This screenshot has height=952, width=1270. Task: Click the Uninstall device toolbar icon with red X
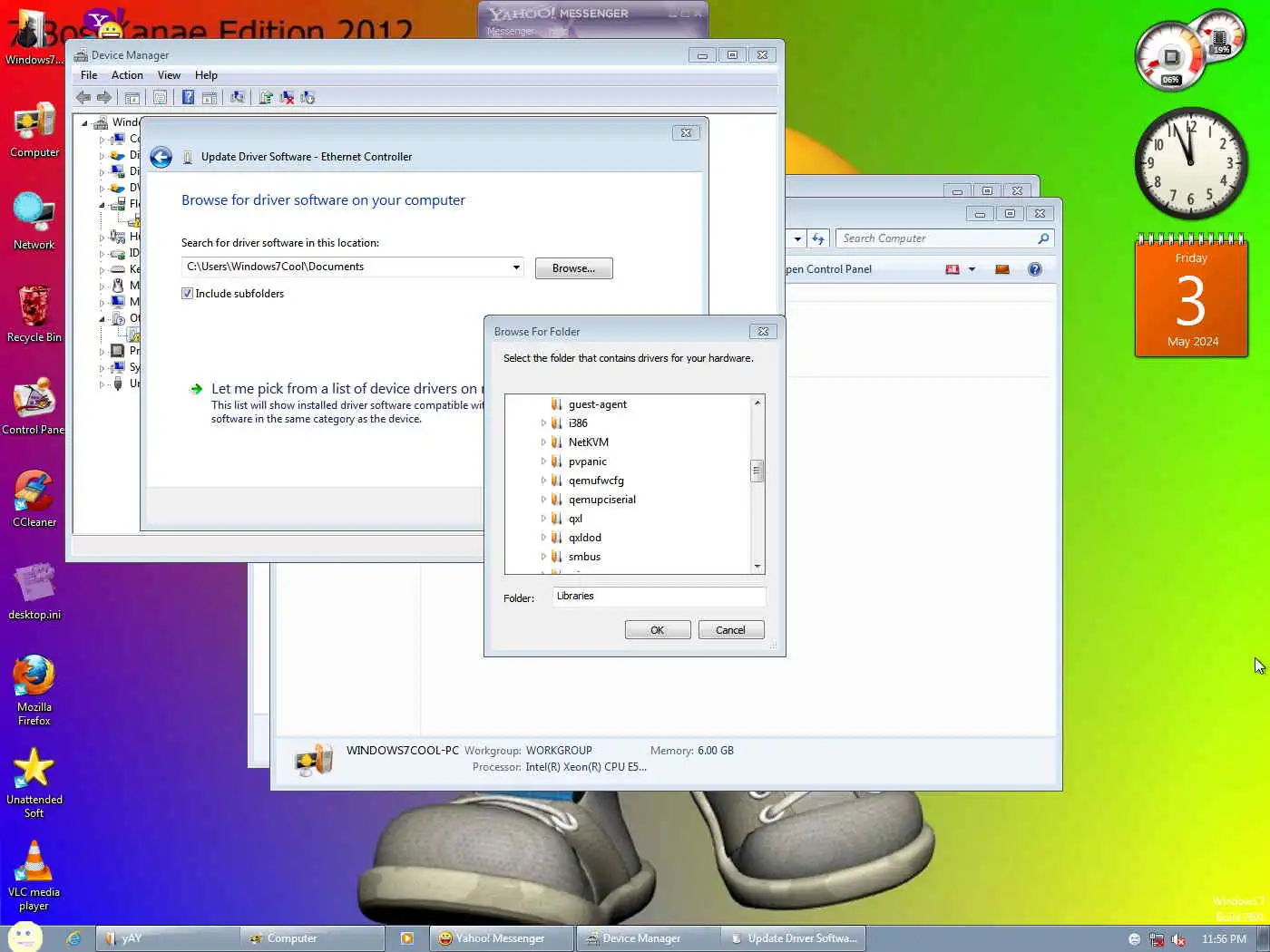[287, 98]
